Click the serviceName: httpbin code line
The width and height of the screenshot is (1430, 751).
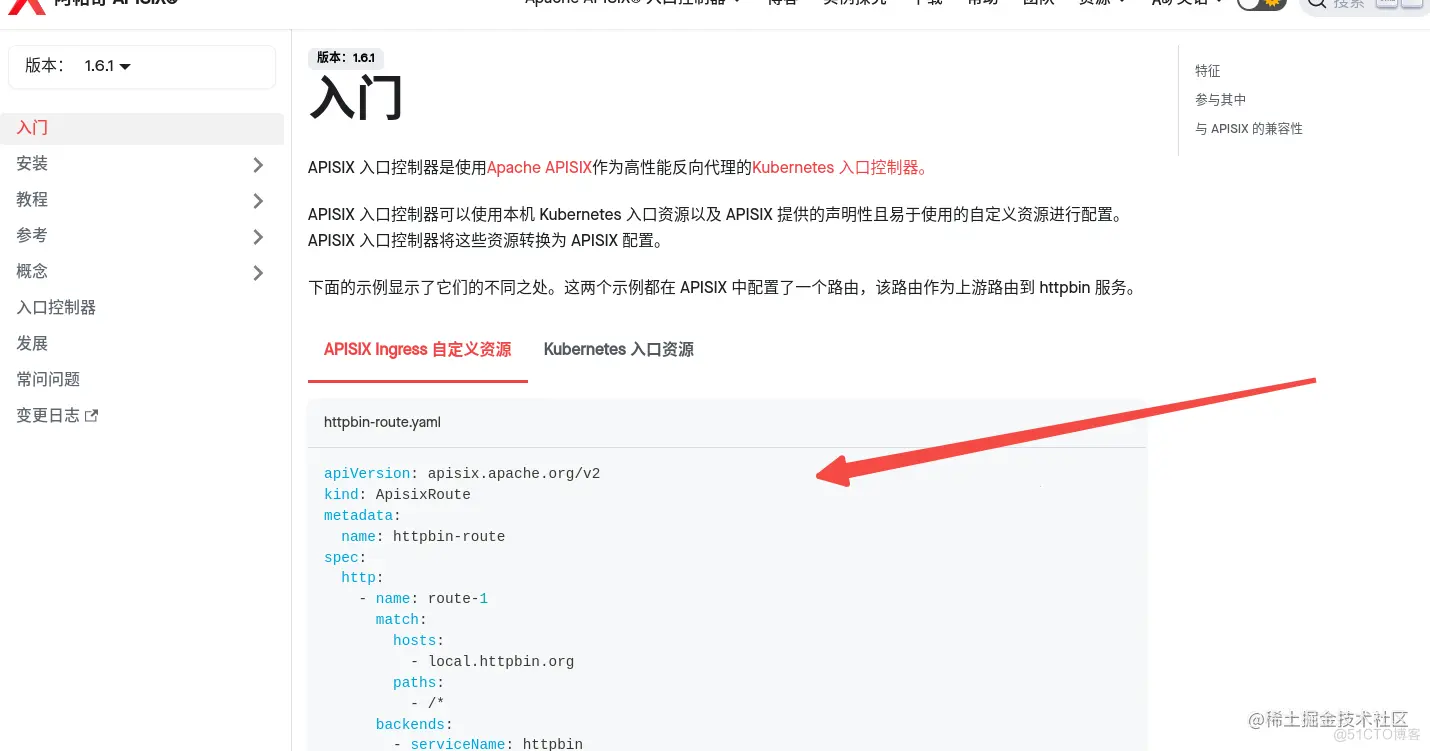tap(488, 744)
